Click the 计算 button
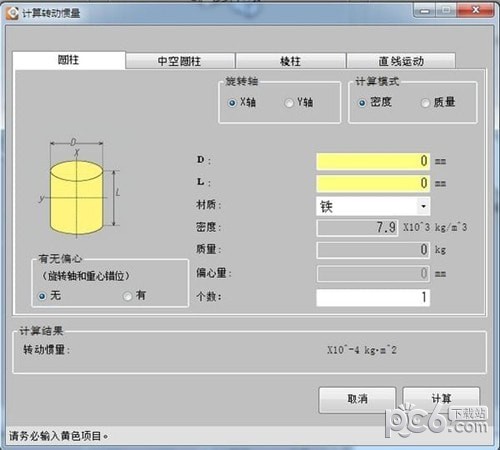The height and width of the screenshot is (450, 500). point(441,399)
